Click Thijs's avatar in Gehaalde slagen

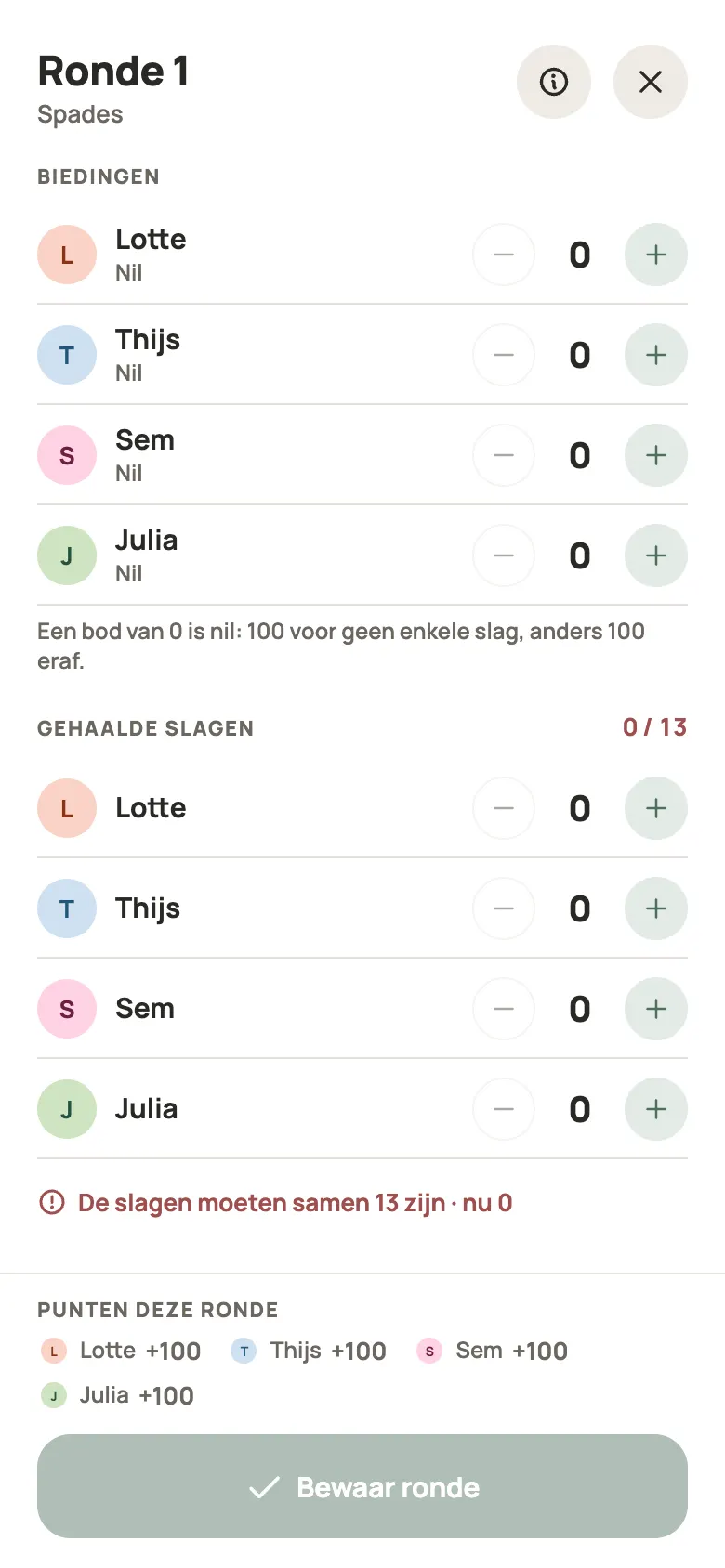coord(67,908)
